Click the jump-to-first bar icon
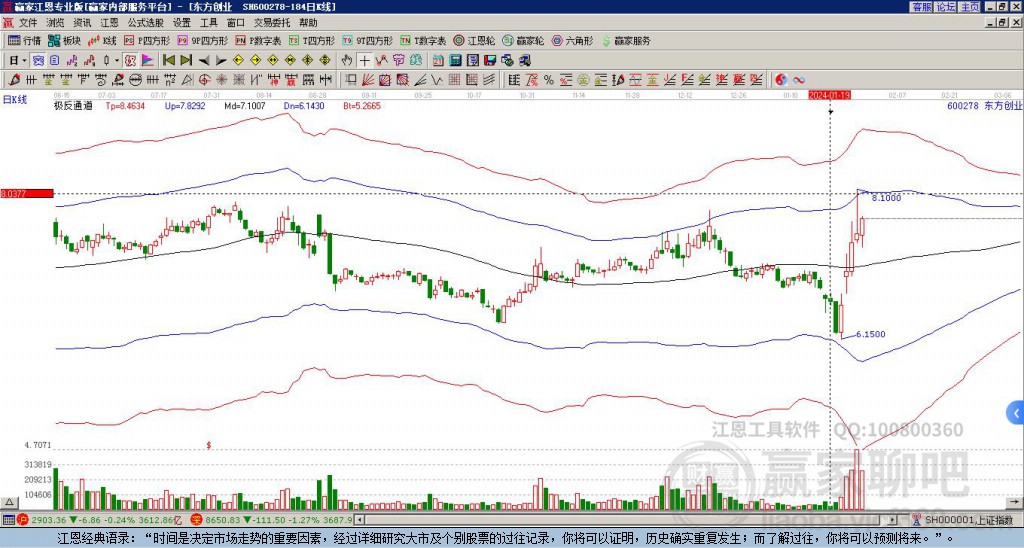1024x548 pixels. 168,61
